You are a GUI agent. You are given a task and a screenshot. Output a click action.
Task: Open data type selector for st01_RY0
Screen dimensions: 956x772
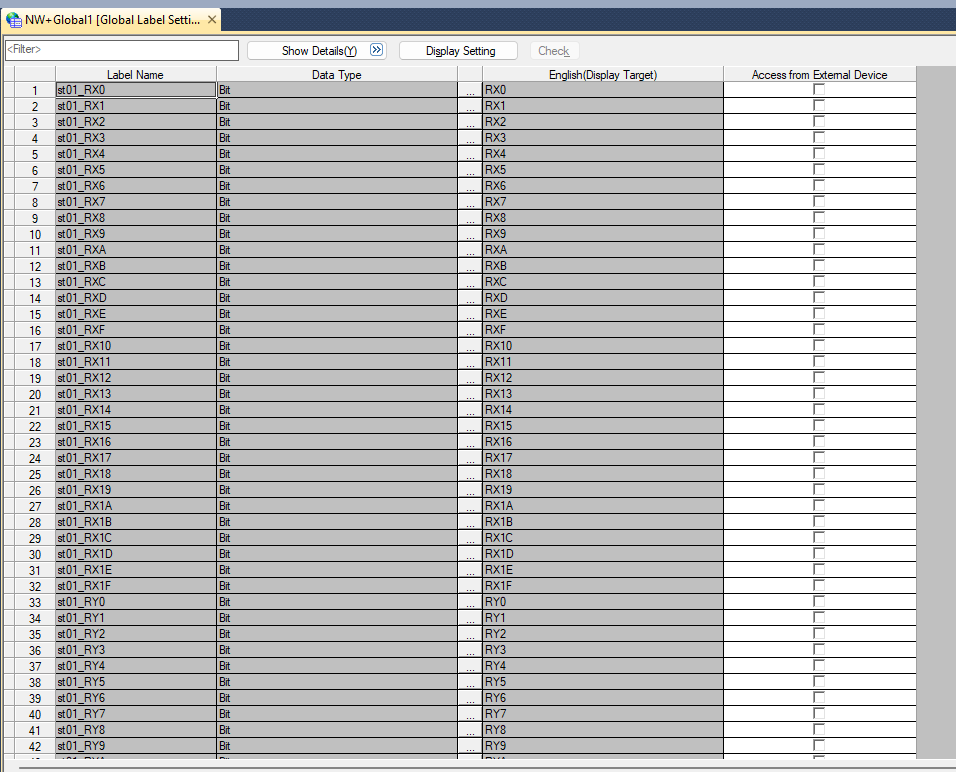[469, 602]
